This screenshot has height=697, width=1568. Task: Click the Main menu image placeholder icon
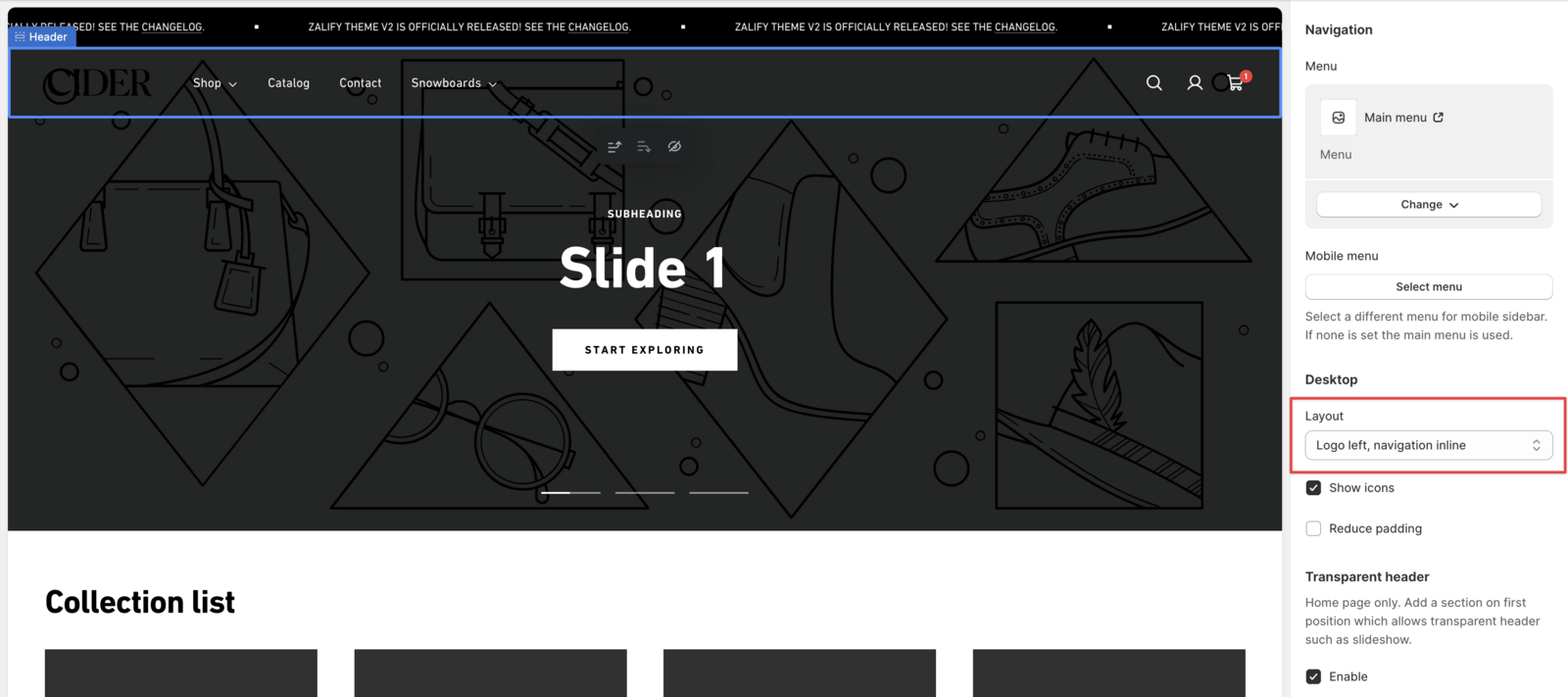click(x=1338, y=118)
